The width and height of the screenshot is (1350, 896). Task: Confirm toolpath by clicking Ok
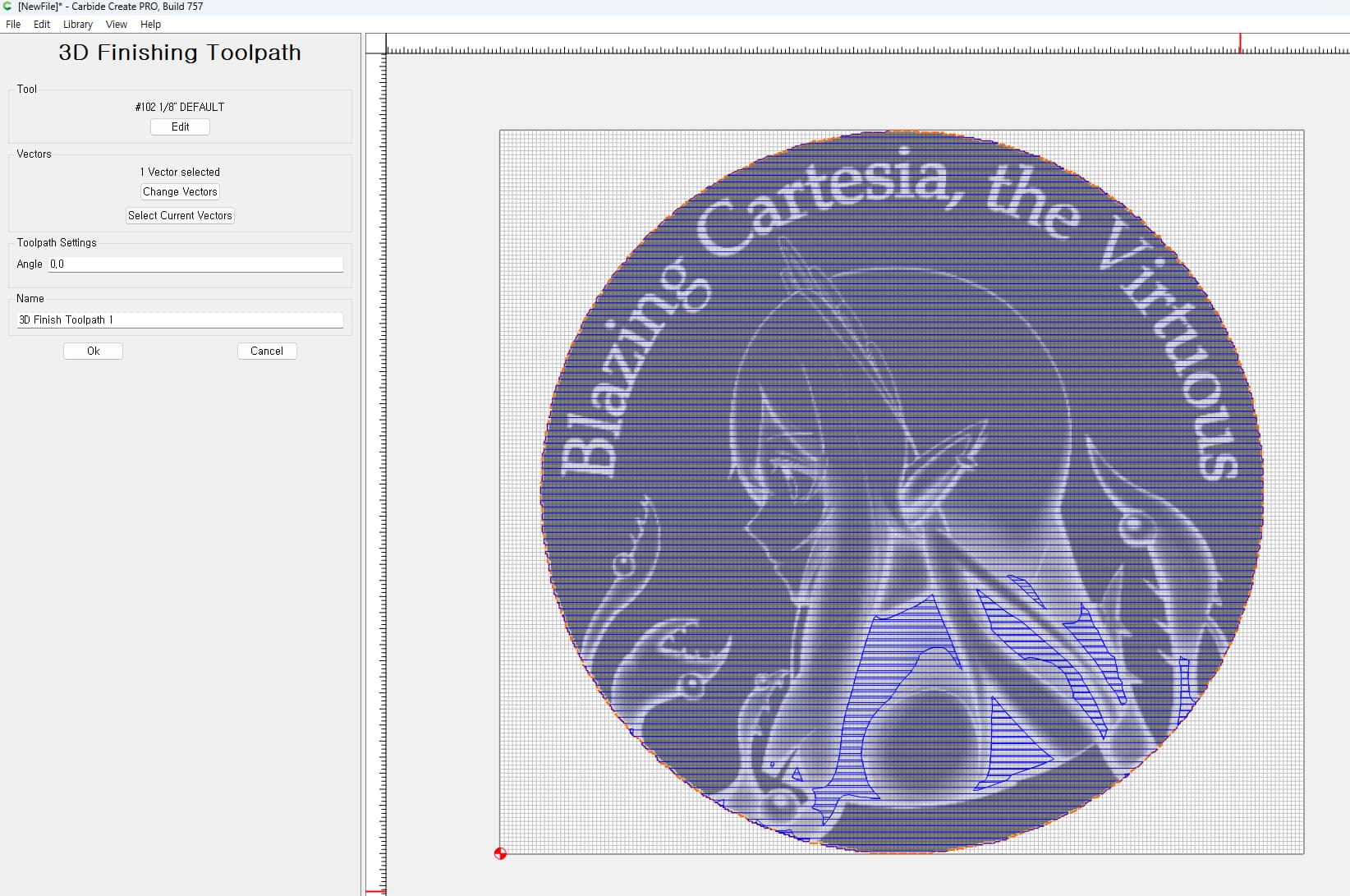(93, 351)
